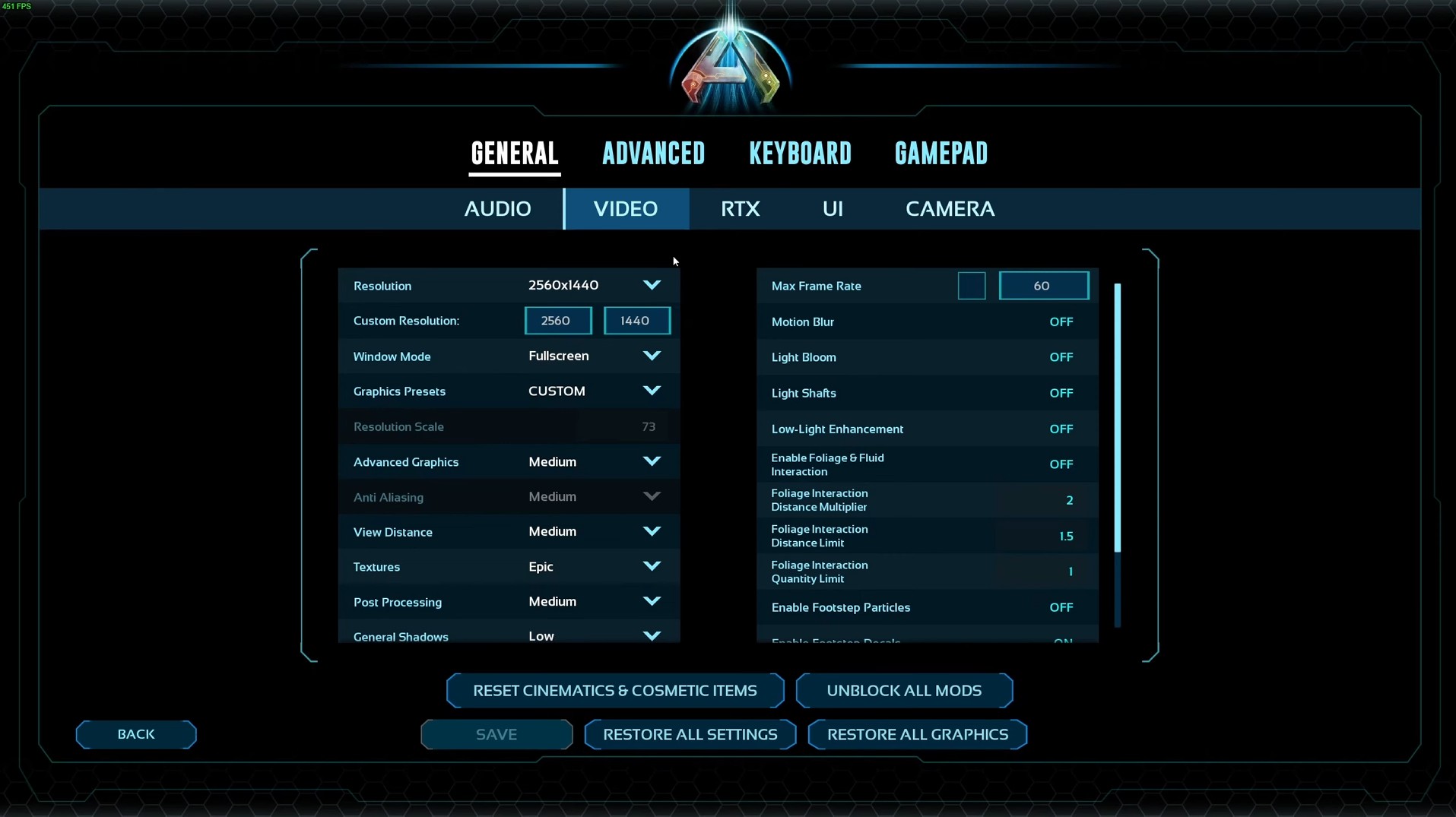1456x817 pixels.
Task: Toggle Low-Light Enhancement setting
Action: [x=1061, y=429]
